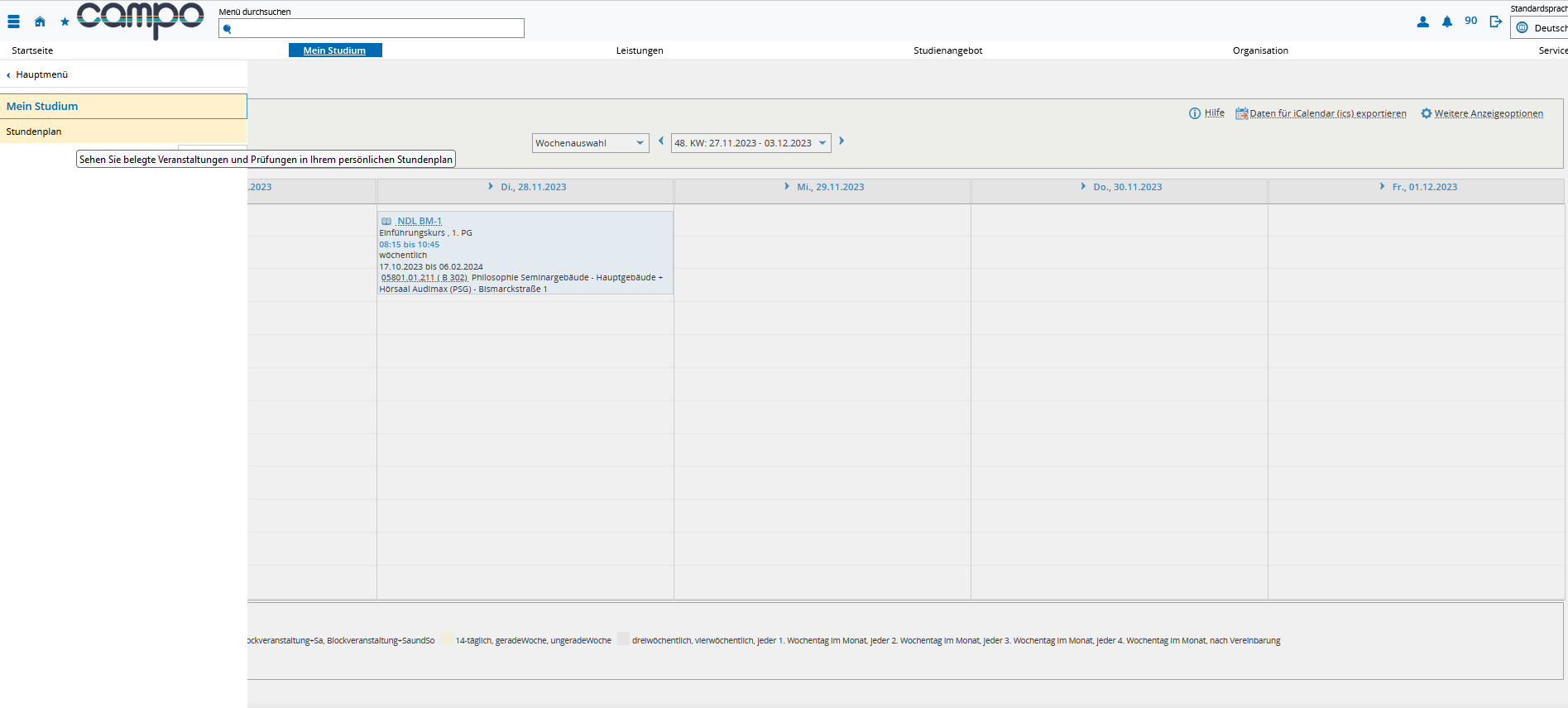1568x708 pixels.
Task: Open notifications bell icon
Action: [1446, 22]
